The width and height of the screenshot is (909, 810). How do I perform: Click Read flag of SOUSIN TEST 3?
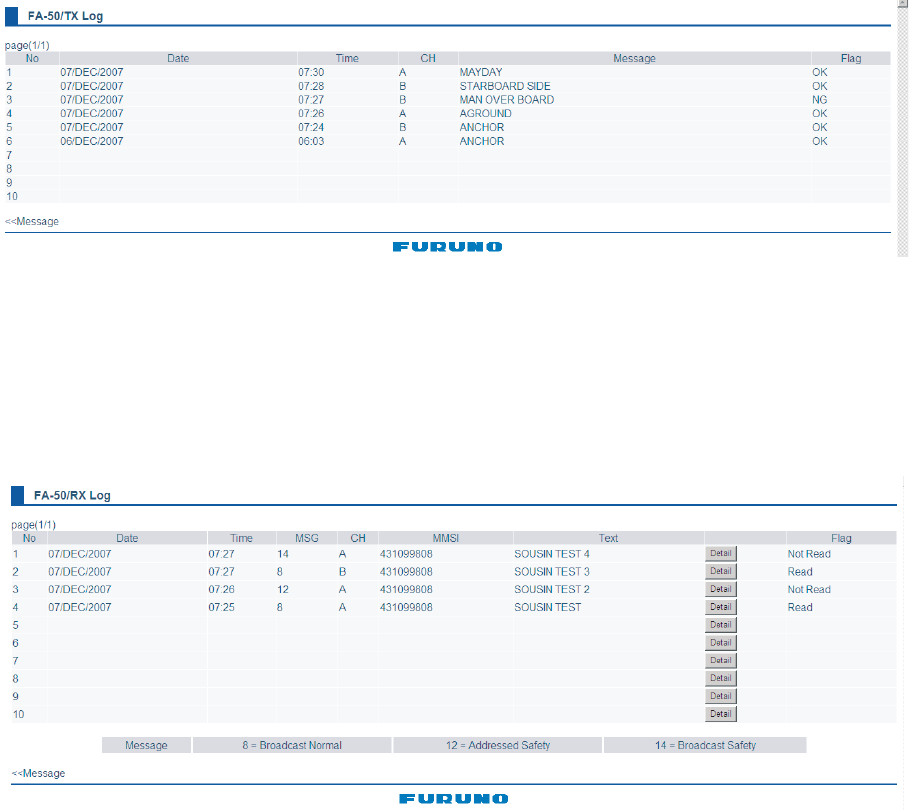[x=799, y=572]
